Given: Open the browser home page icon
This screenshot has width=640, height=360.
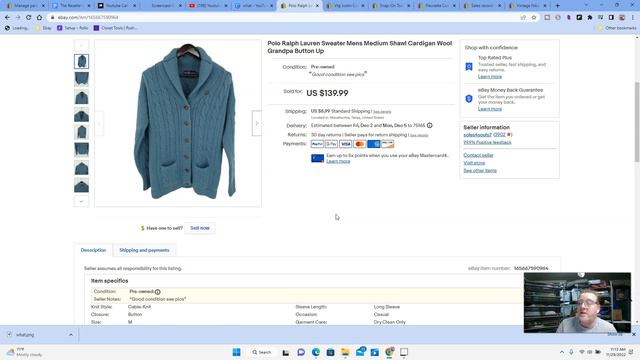Looking at the screenshot, I should (39, 18).
